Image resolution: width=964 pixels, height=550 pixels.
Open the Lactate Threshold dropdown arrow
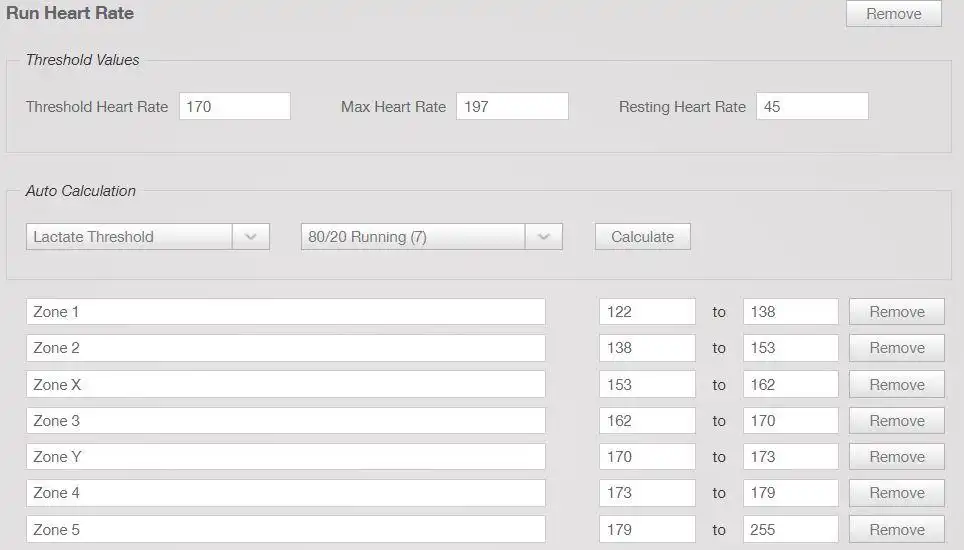[251, 237]
